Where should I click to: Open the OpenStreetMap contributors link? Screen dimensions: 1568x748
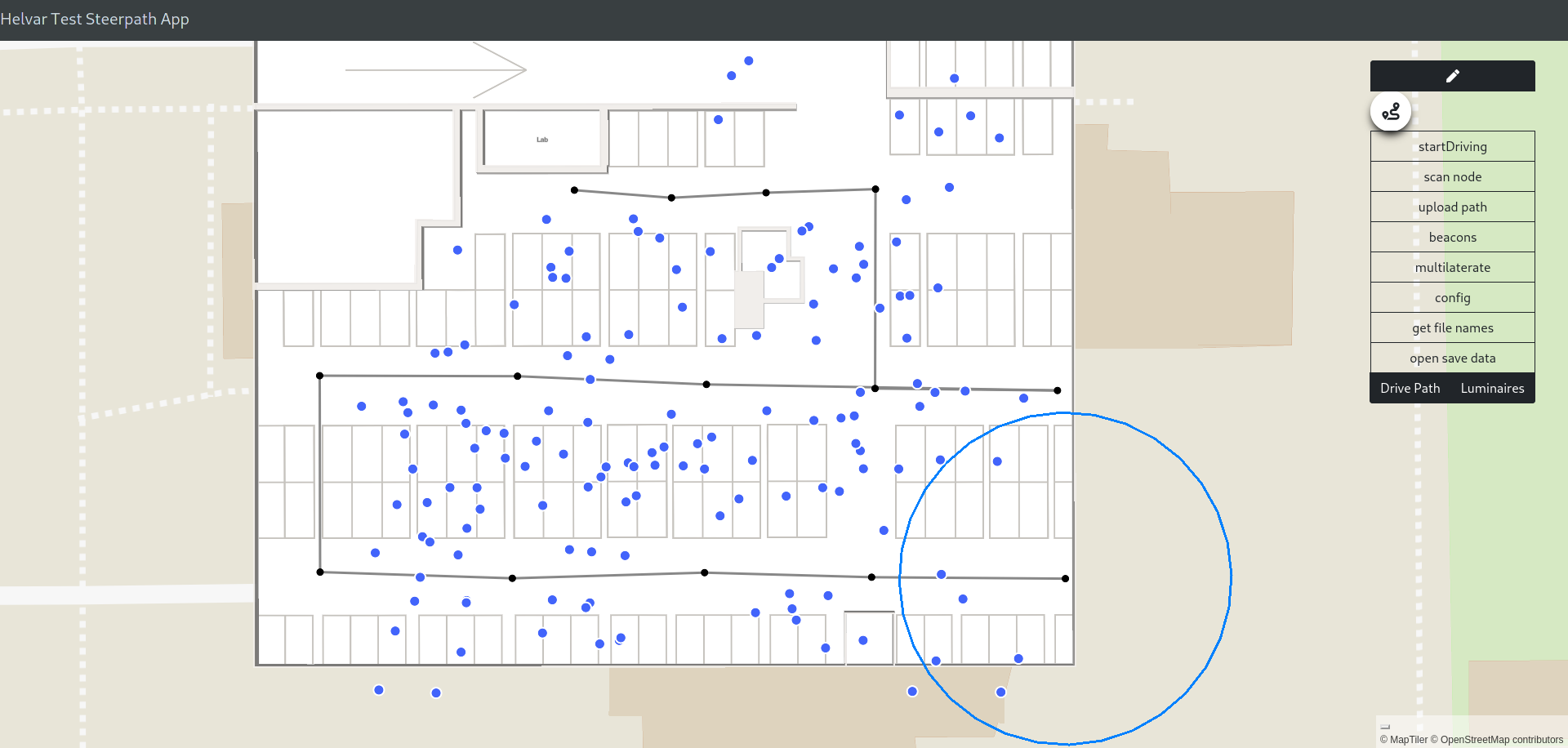click(1501, 740)
